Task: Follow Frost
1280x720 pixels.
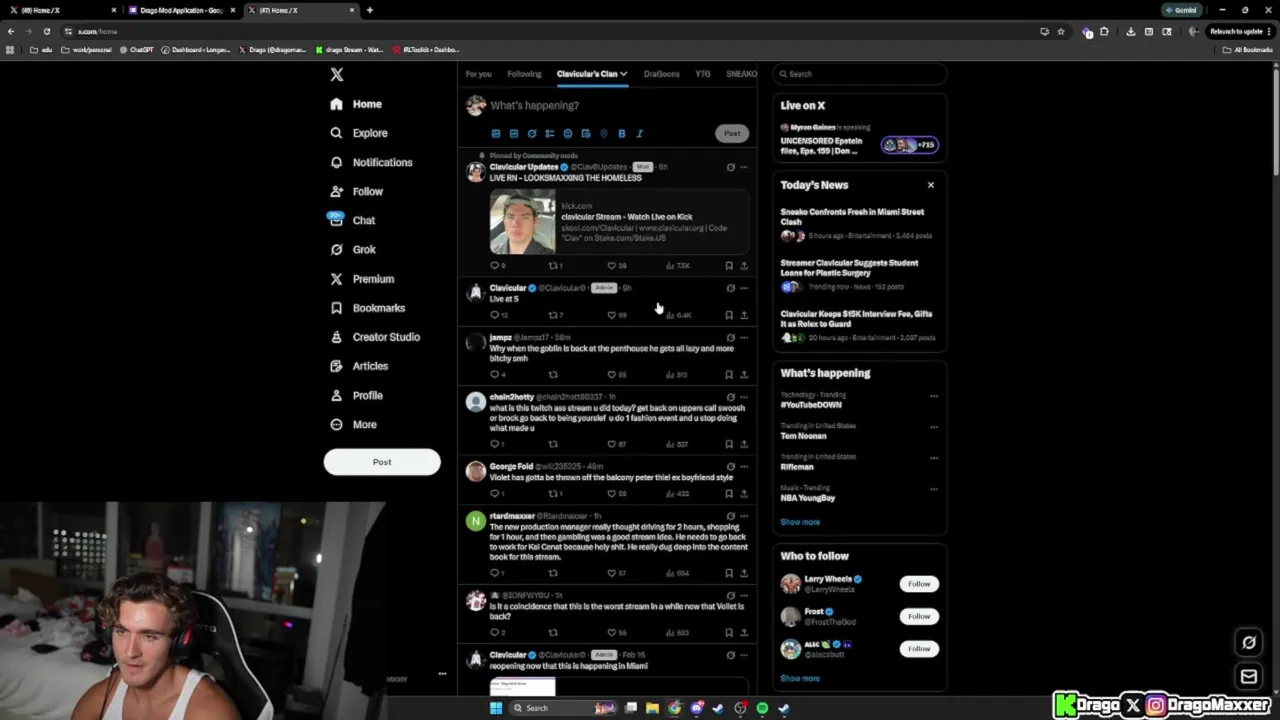Action: 919,616
